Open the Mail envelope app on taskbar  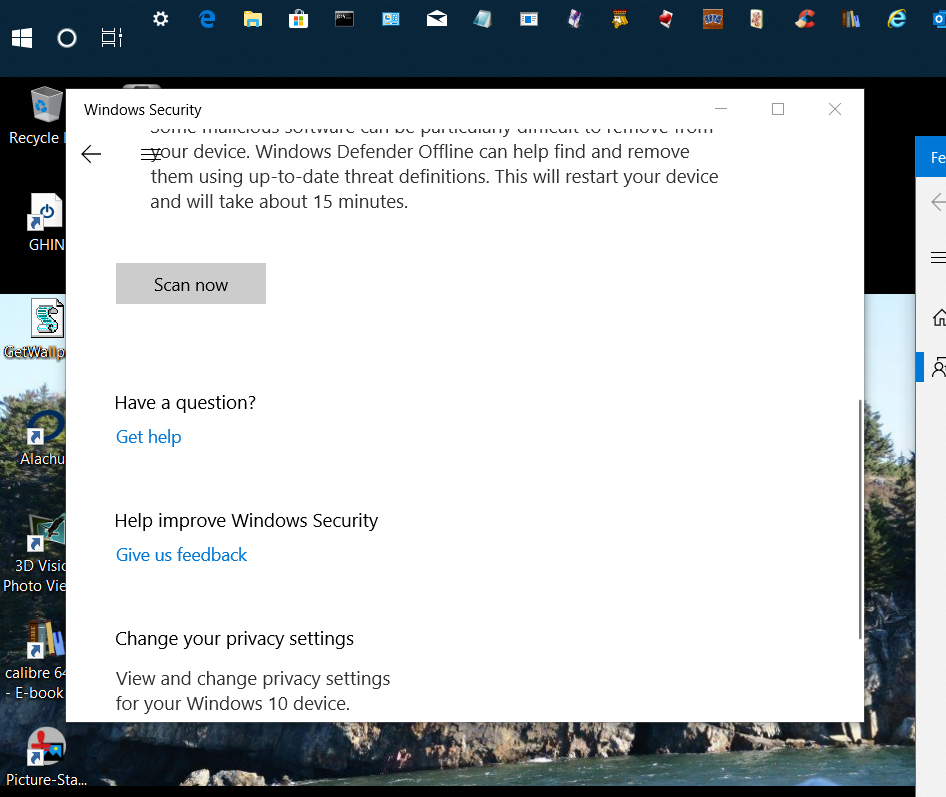coord(437,19)
